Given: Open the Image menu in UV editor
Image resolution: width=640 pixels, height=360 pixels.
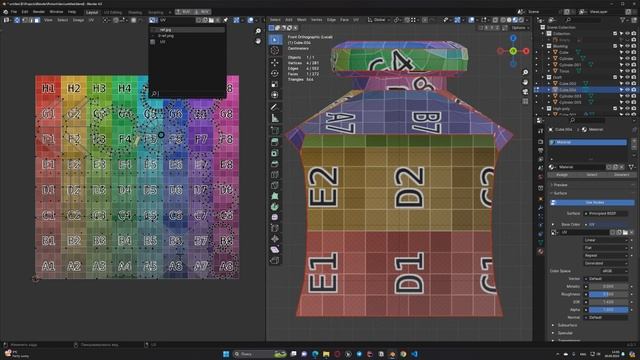Looking at the screenshot, I should click(78, 20).
